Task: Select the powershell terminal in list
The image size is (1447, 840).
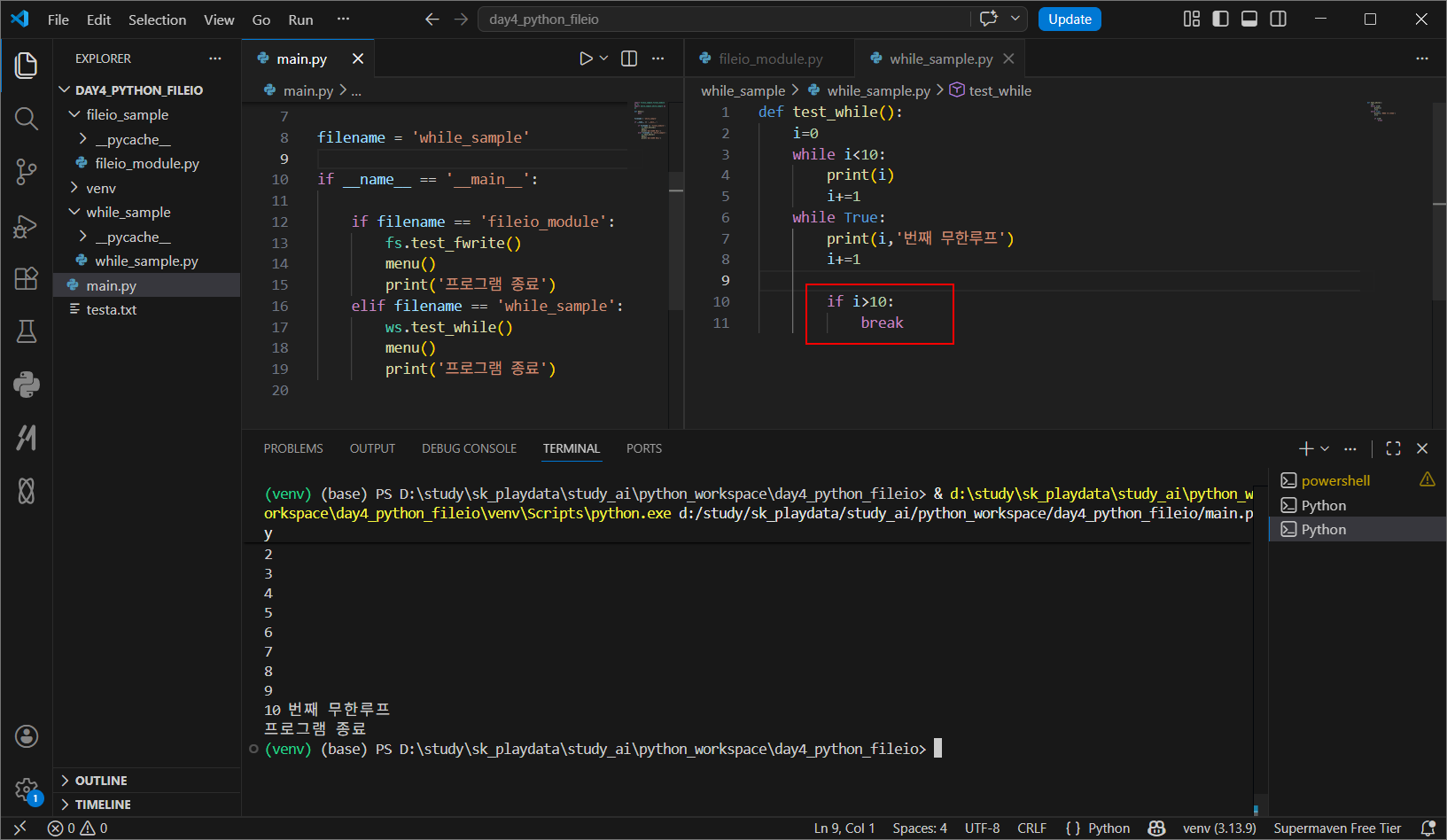Action: pyautogui.click(x=1335, y=480)
